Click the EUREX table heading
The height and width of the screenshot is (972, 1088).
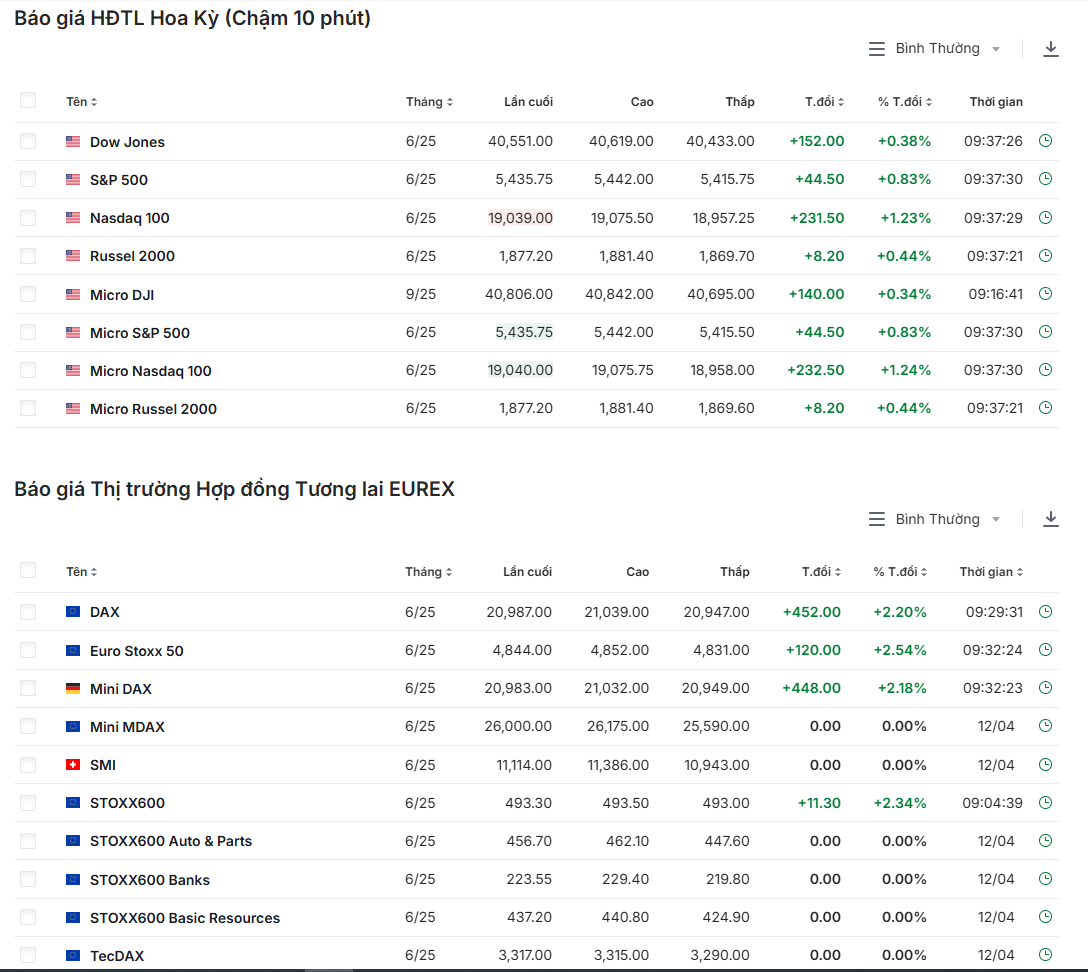click(235, 489)
